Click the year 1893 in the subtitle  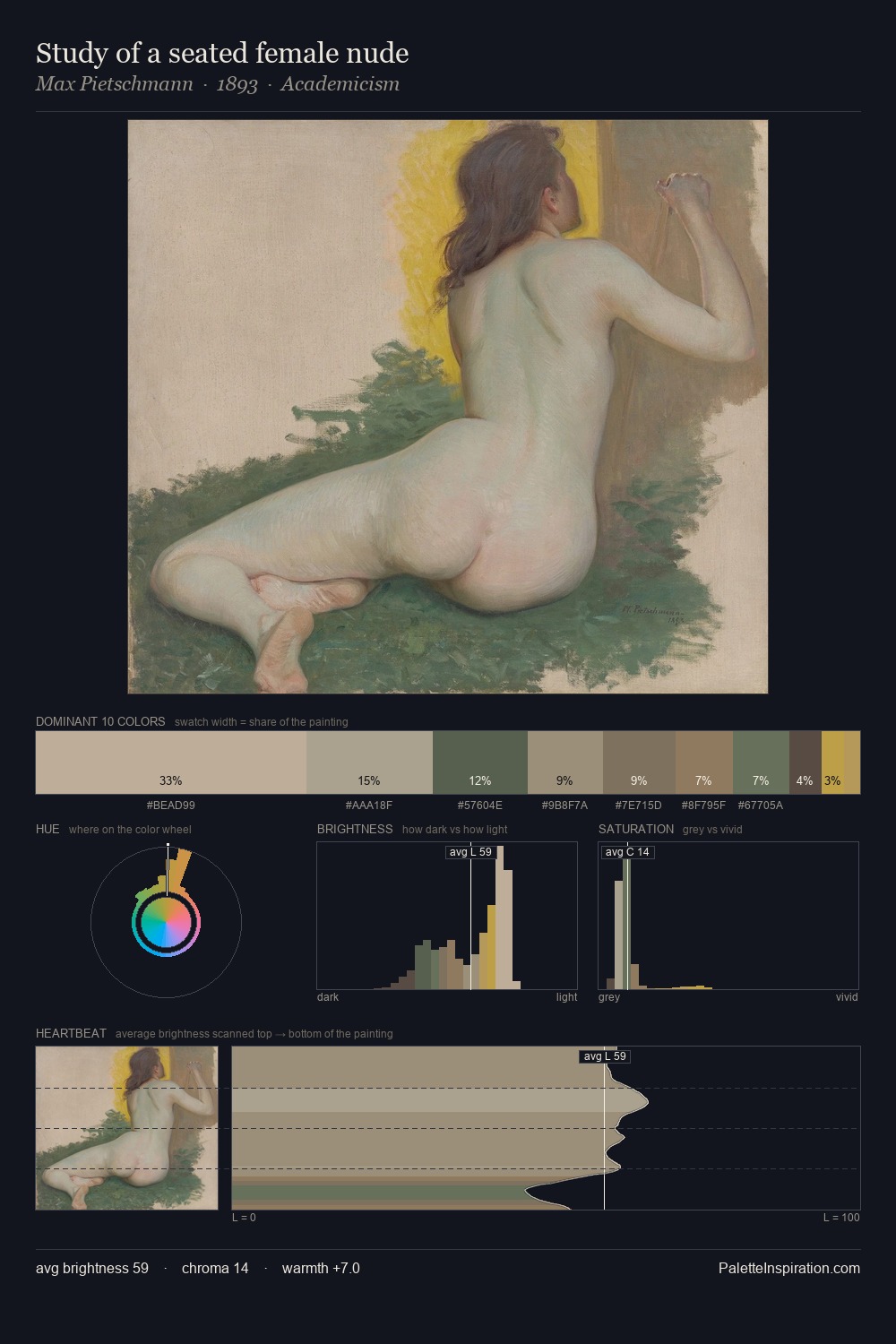[x=237, y=84]
